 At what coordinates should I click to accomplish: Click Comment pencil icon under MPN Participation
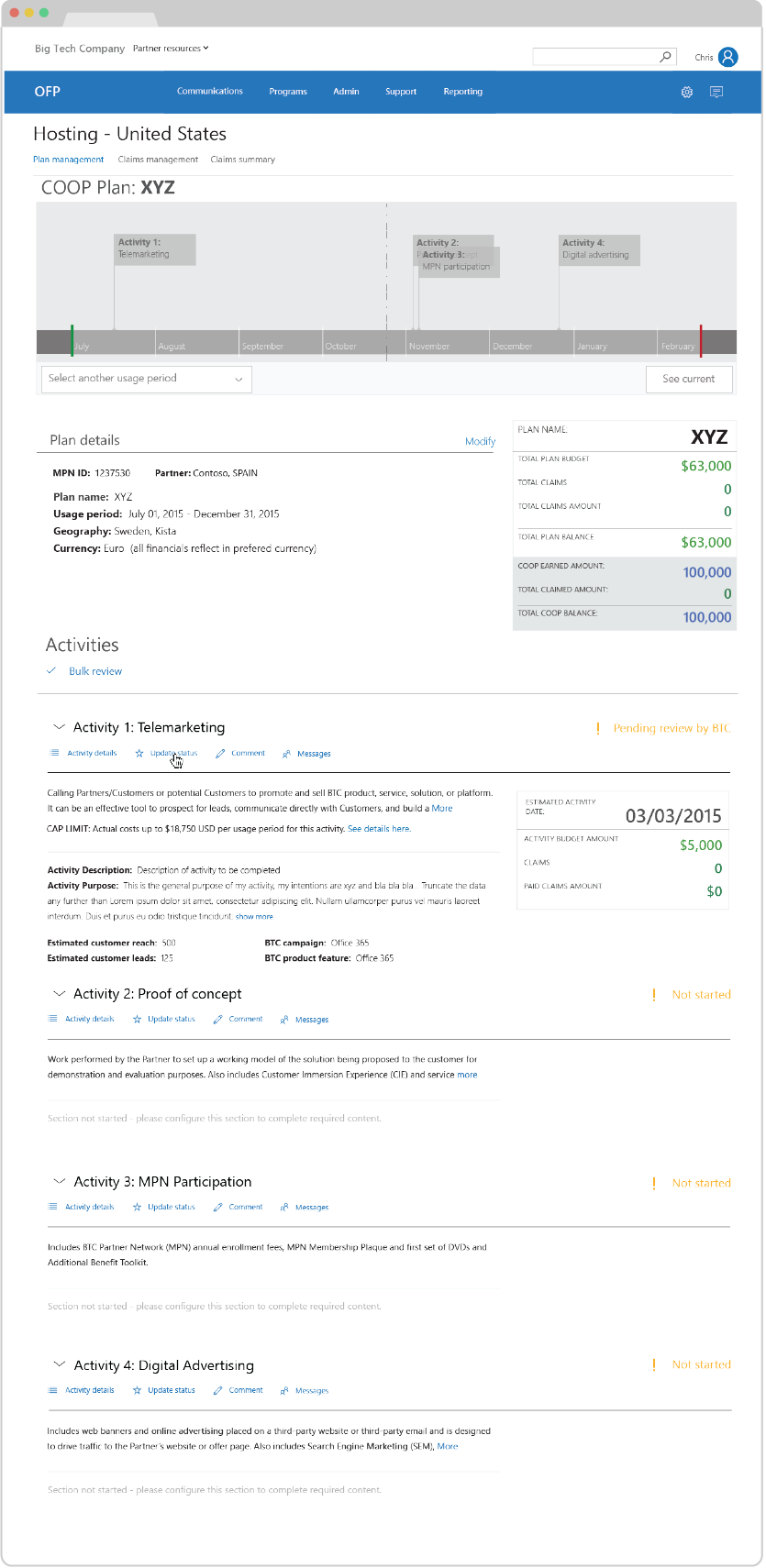[218, 1207]
